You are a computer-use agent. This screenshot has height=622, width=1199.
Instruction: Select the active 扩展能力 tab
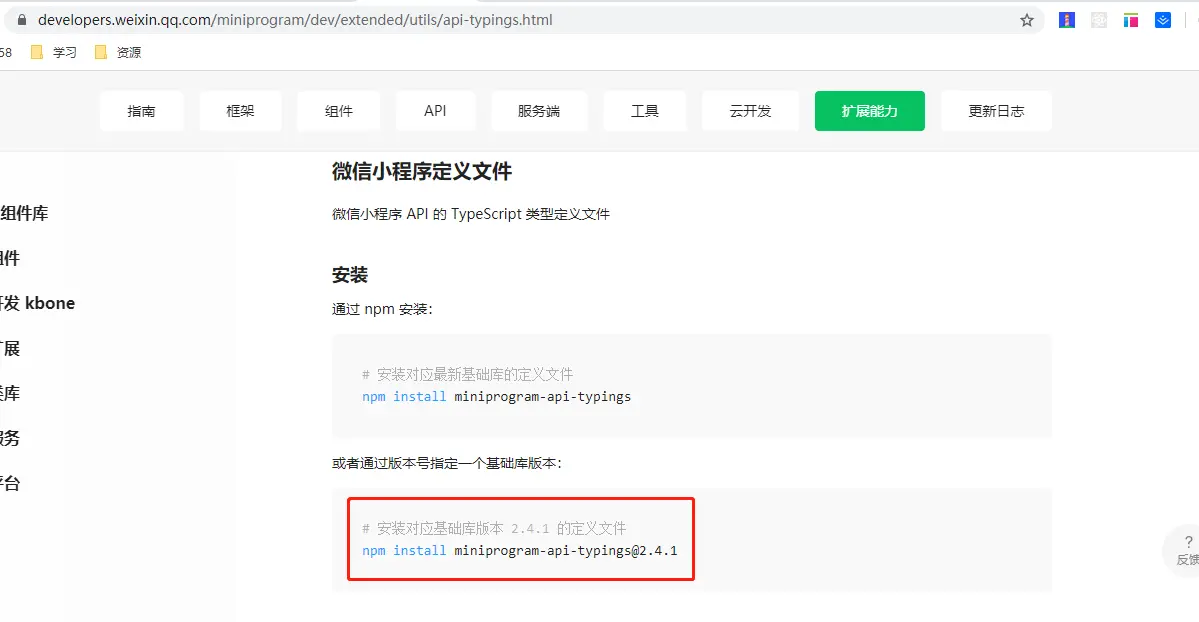click(869, 111)
